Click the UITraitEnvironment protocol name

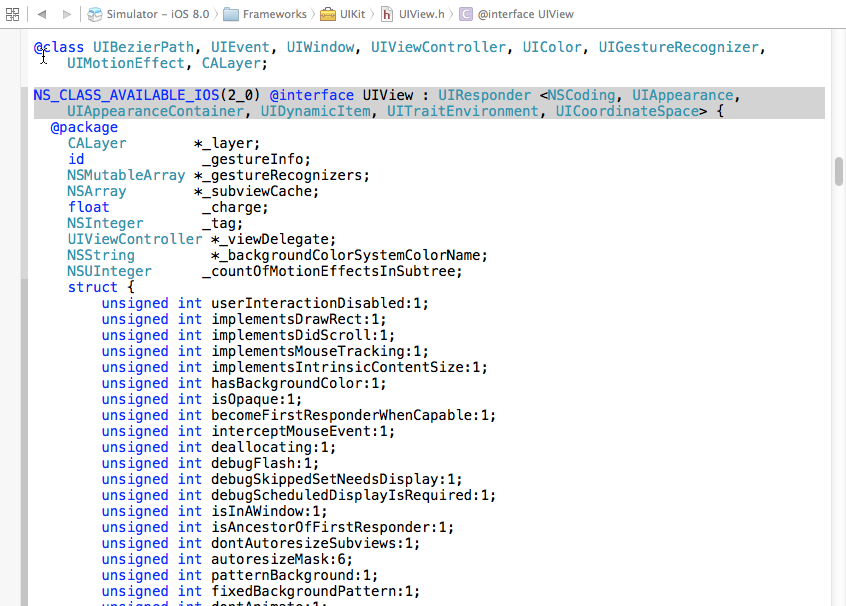(x=467, y=112)
